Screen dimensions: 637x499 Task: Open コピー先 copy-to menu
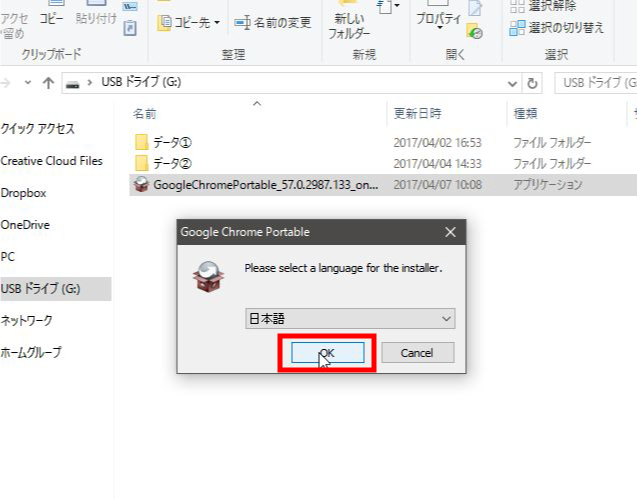(189, 22)
